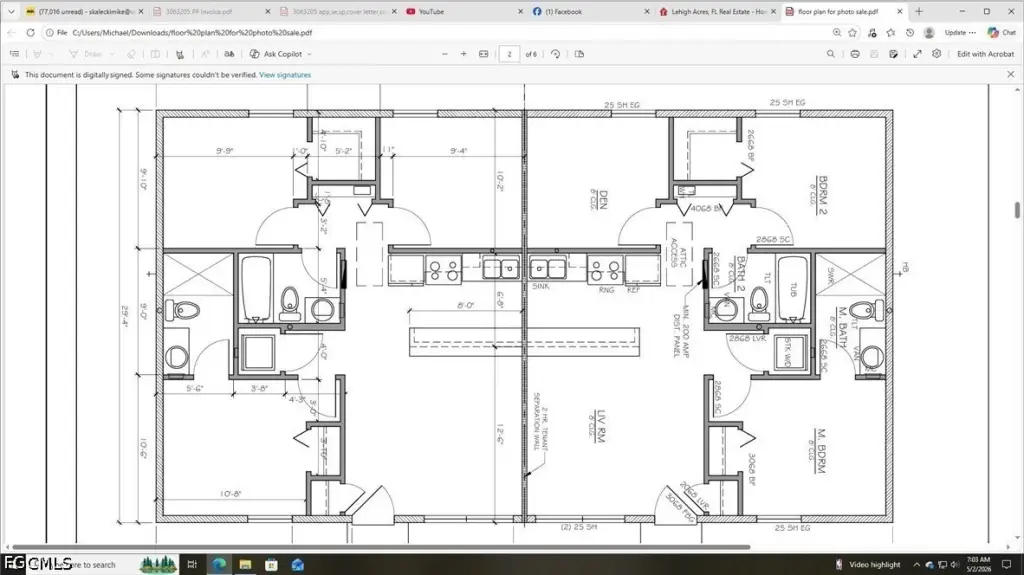This screenshot has width=1024, height=575.
Task: Toggle the table of contents sidebar
Action: (x=14, y=54)
